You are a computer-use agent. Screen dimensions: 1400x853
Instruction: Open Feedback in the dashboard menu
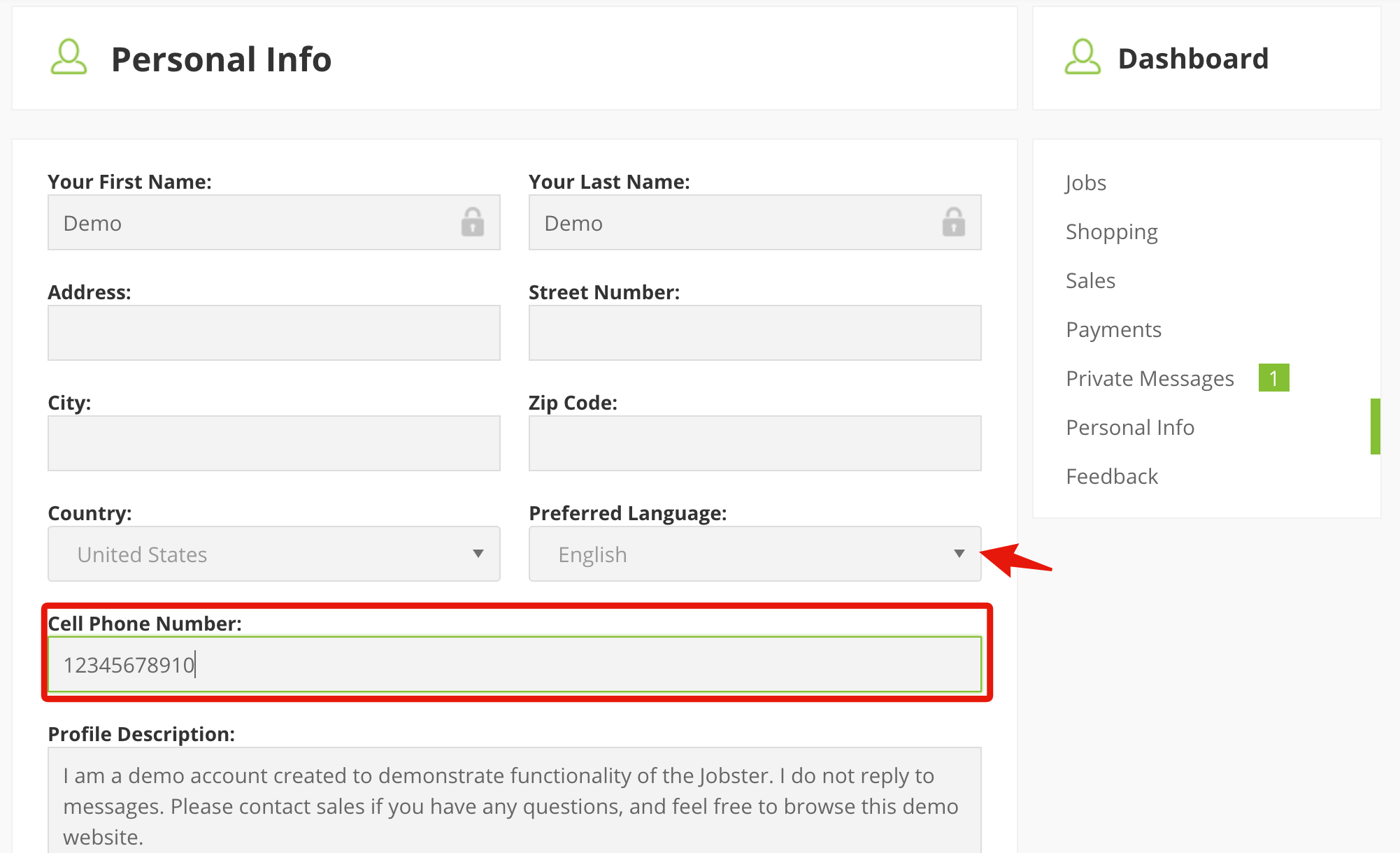pyautogui.click(x=1112, y=477)
